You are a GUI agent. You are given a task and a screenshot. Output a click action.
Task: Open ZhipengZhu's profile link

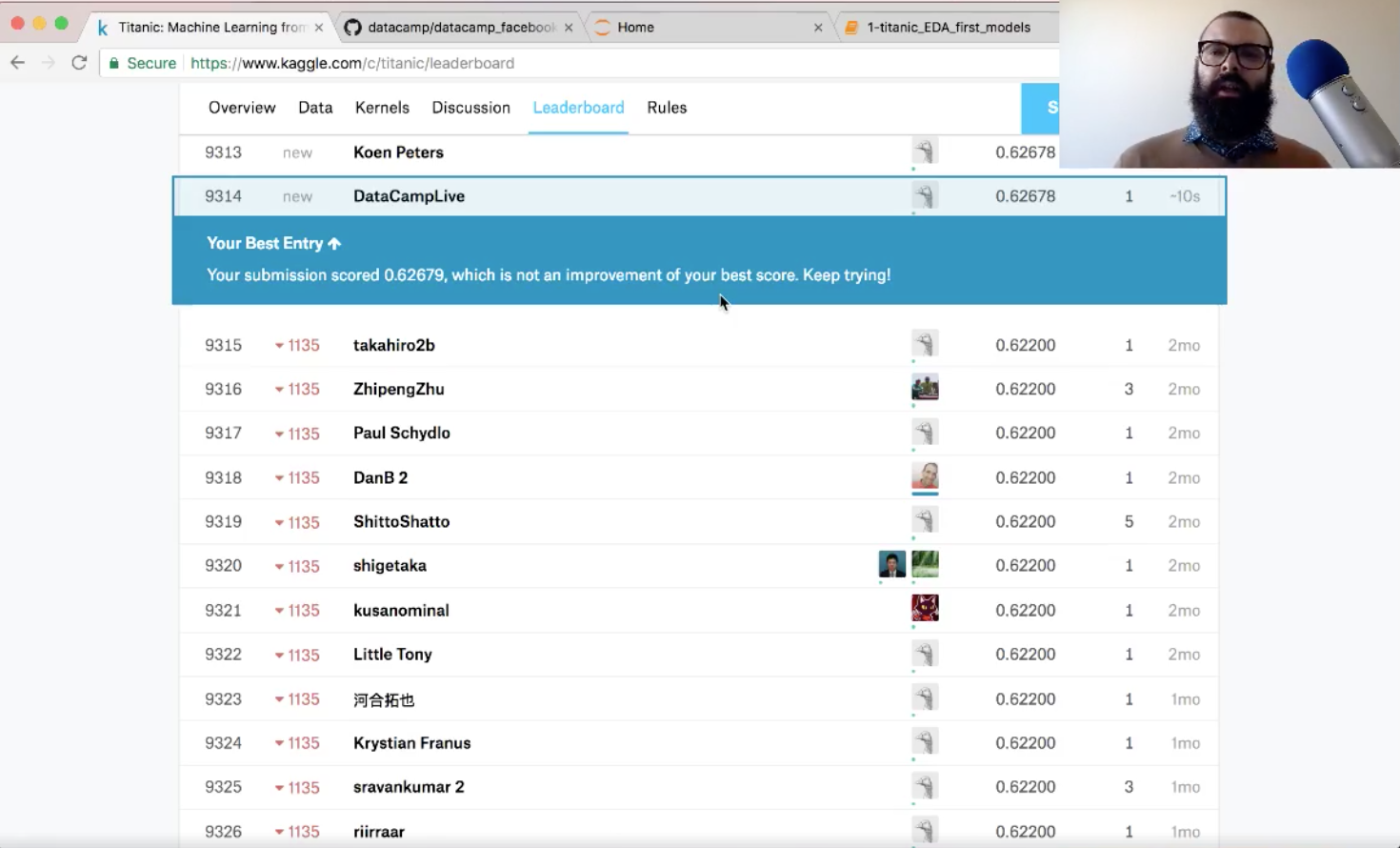(x=398, y=389)
